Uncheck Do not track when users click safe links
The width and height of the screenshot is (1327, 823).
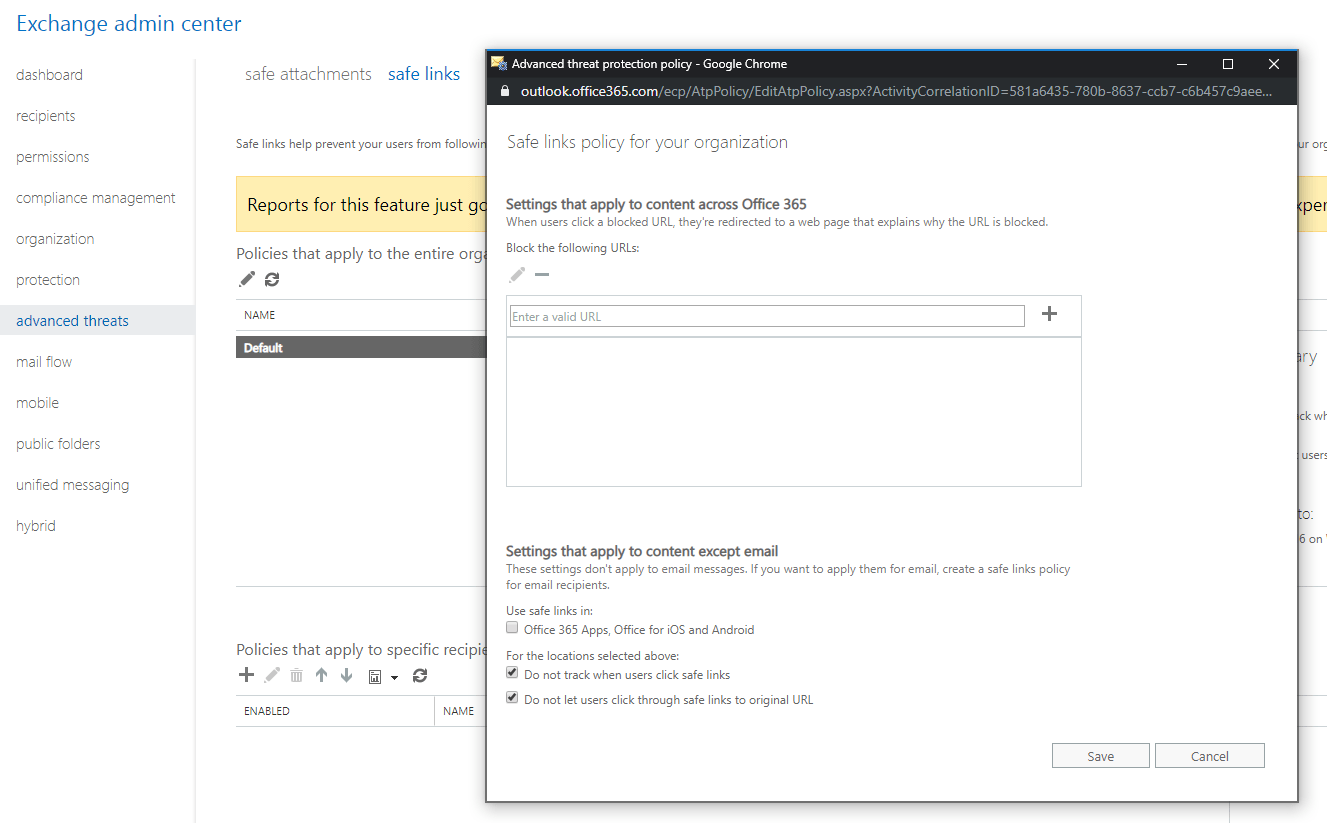pyautogui.click(x=513, y=674)
